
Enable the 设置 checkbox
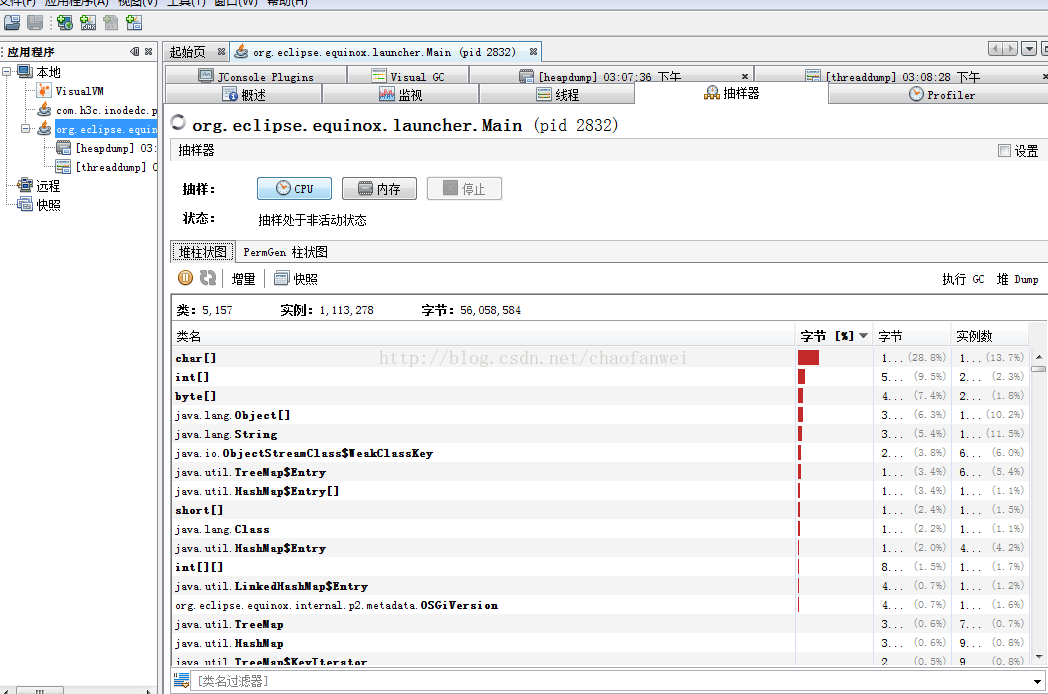(x=1004, y=150)
